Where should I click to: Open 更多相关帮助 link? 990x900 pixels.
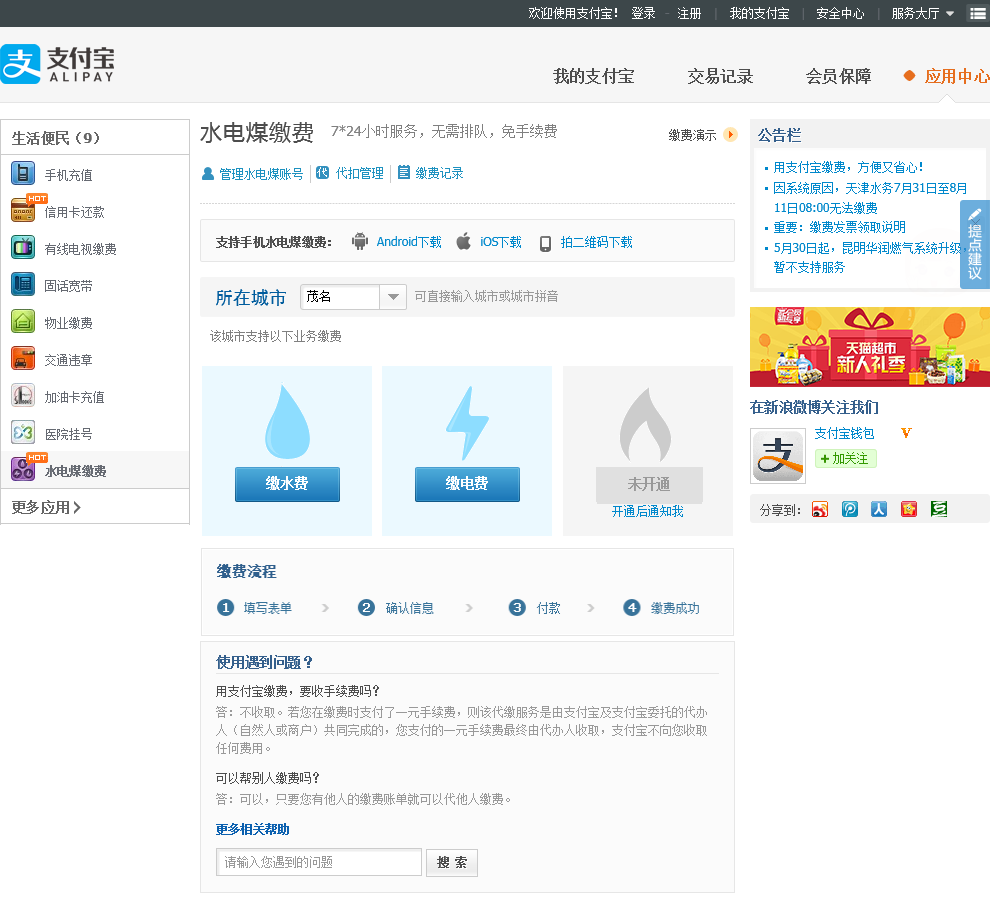coord(252,829)
